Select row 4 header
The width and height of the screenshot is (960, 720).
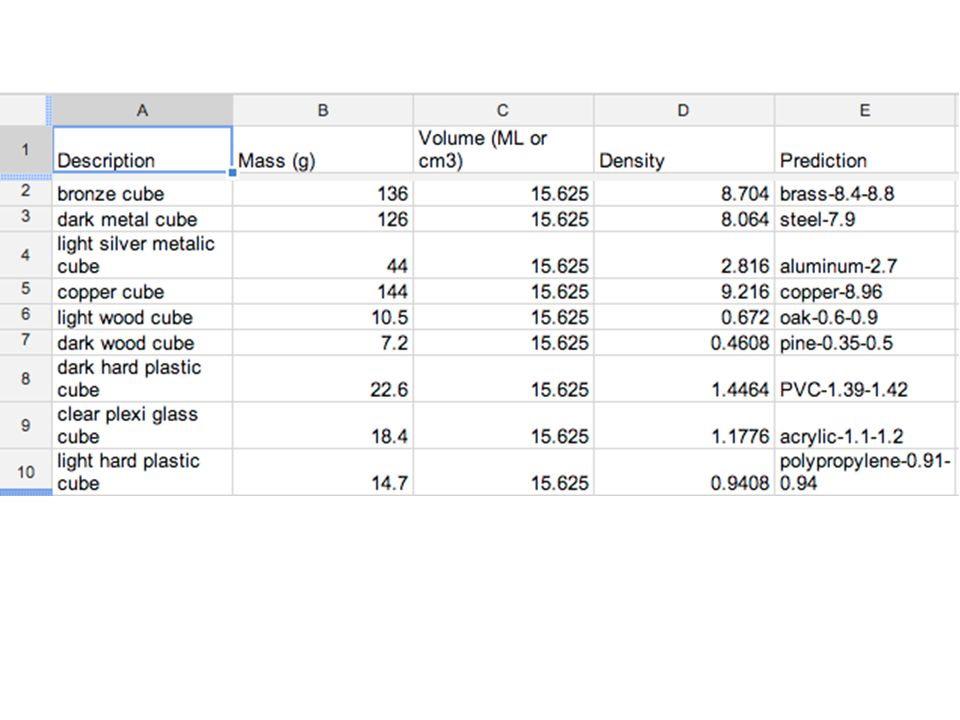(26, 255)
